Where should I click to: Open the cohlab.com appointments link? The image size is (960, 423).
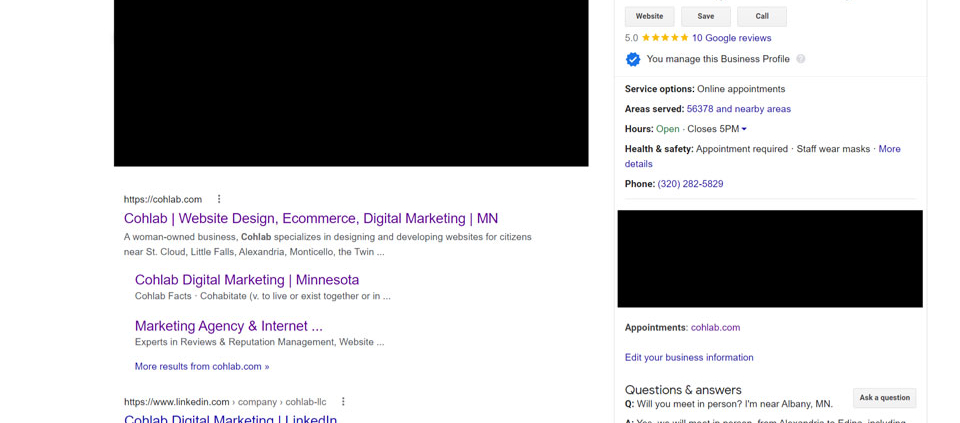click(715, 328)
